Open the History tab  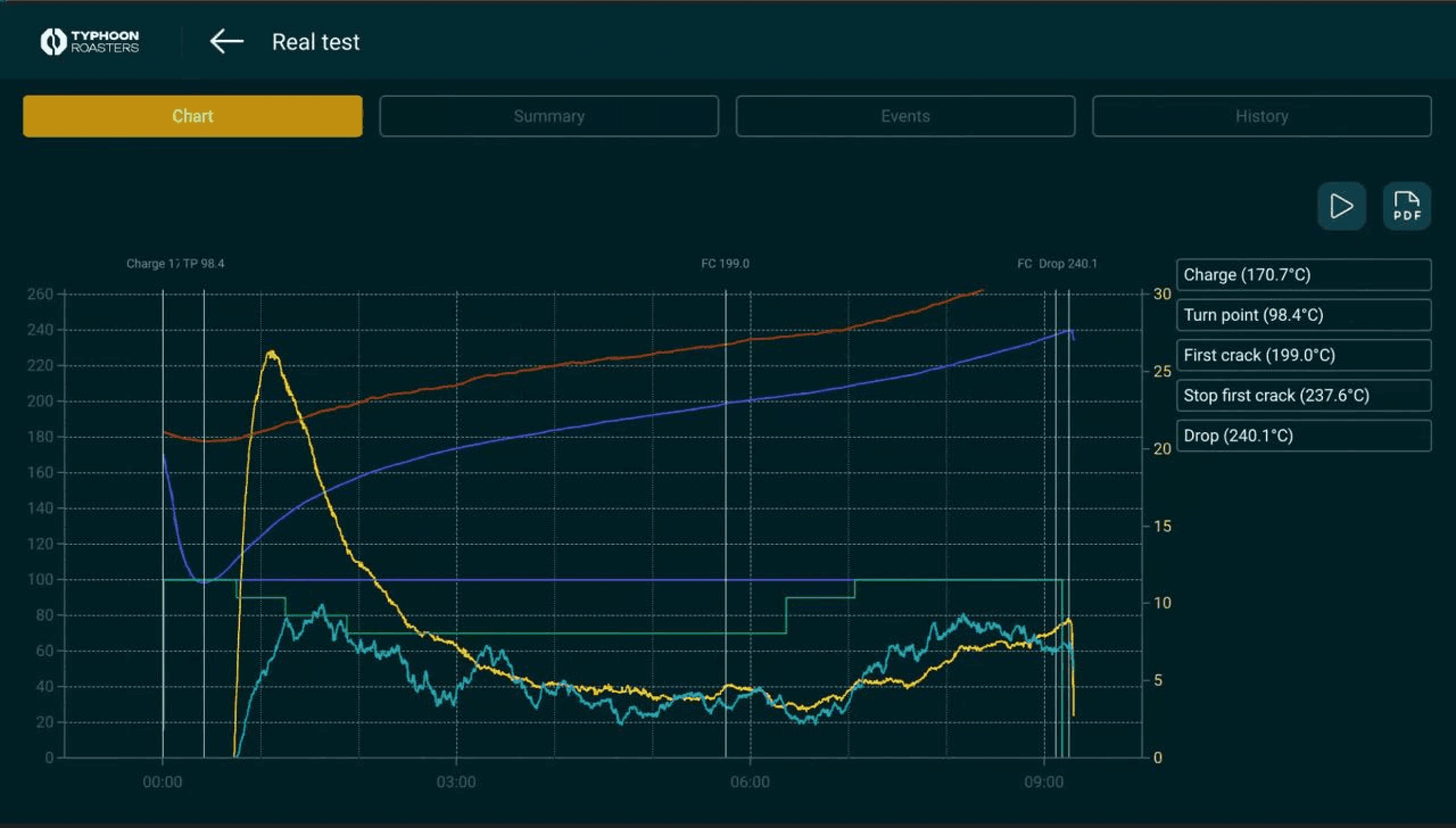pos(1261,116)
